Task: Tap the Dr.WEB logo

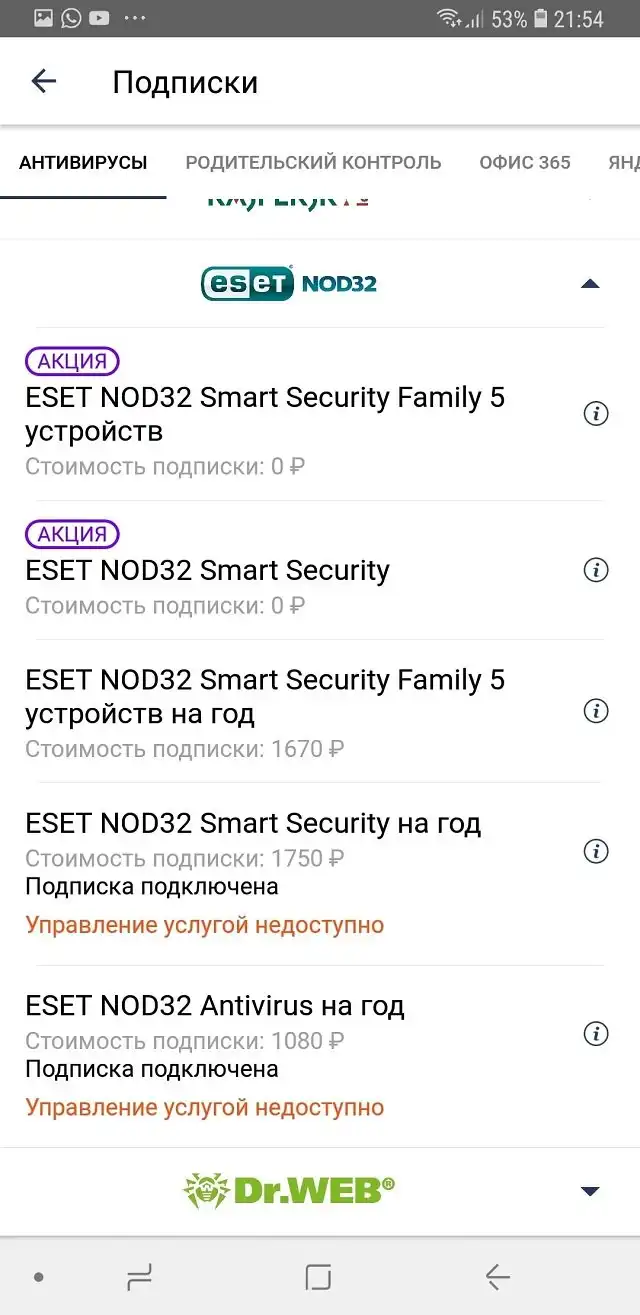Action: tap(289, 1190)
